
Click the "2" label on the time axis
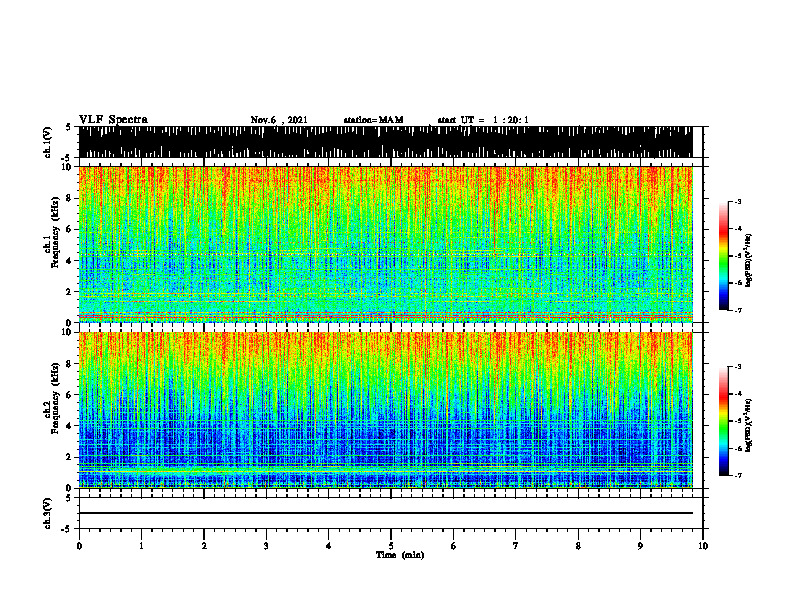pyautogui.click(x=204, y=546)
